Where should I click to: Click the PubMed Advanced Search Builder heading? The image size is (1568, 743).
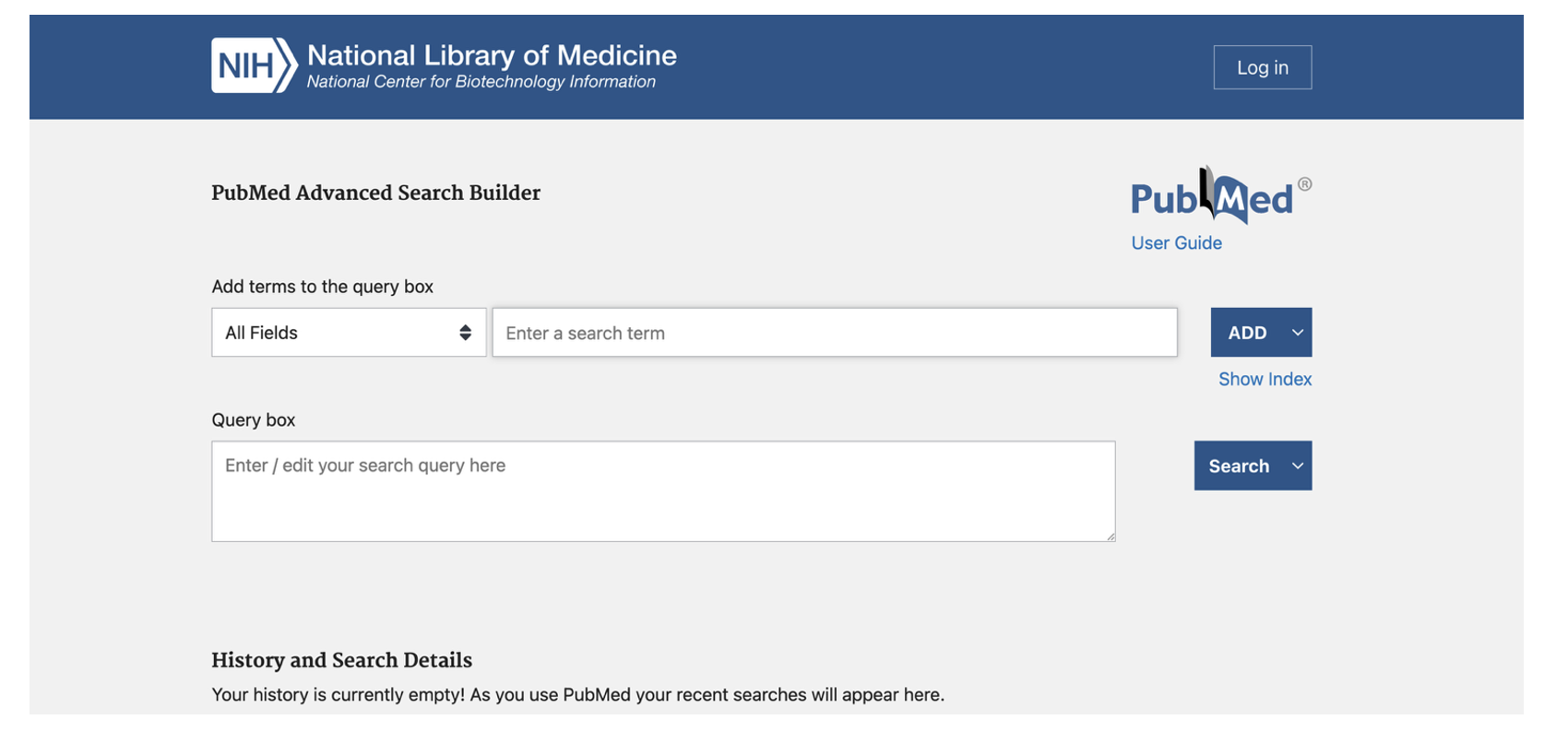(375, 193)
